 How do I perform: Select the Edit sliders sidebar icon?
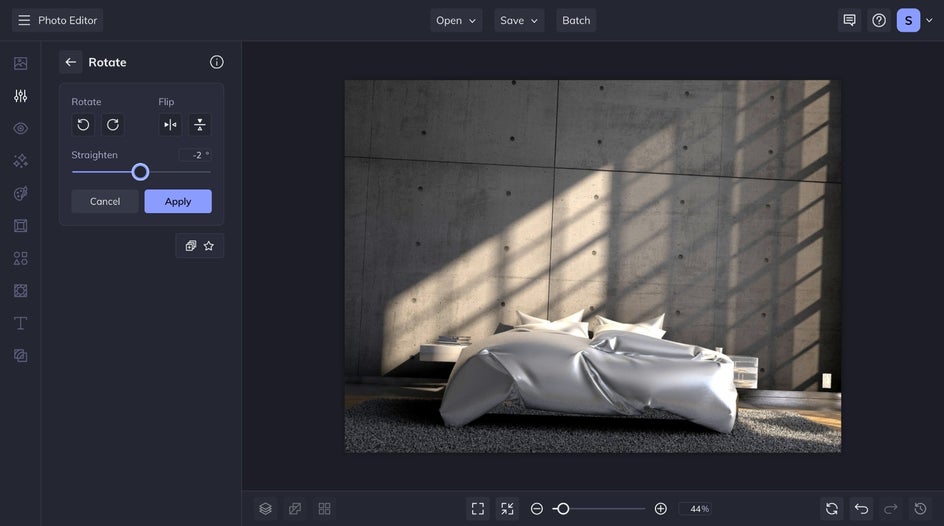[20, 96]
